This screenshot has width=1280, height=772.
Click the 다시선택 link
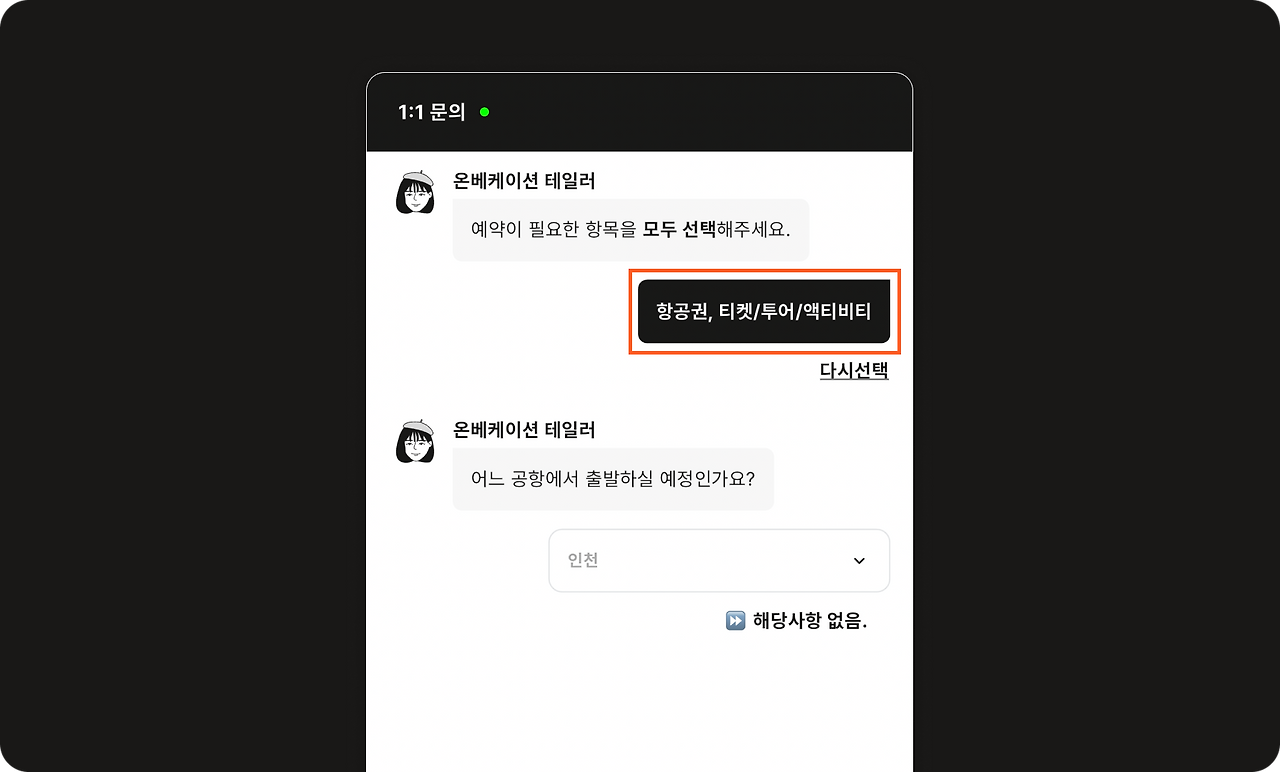854,371
